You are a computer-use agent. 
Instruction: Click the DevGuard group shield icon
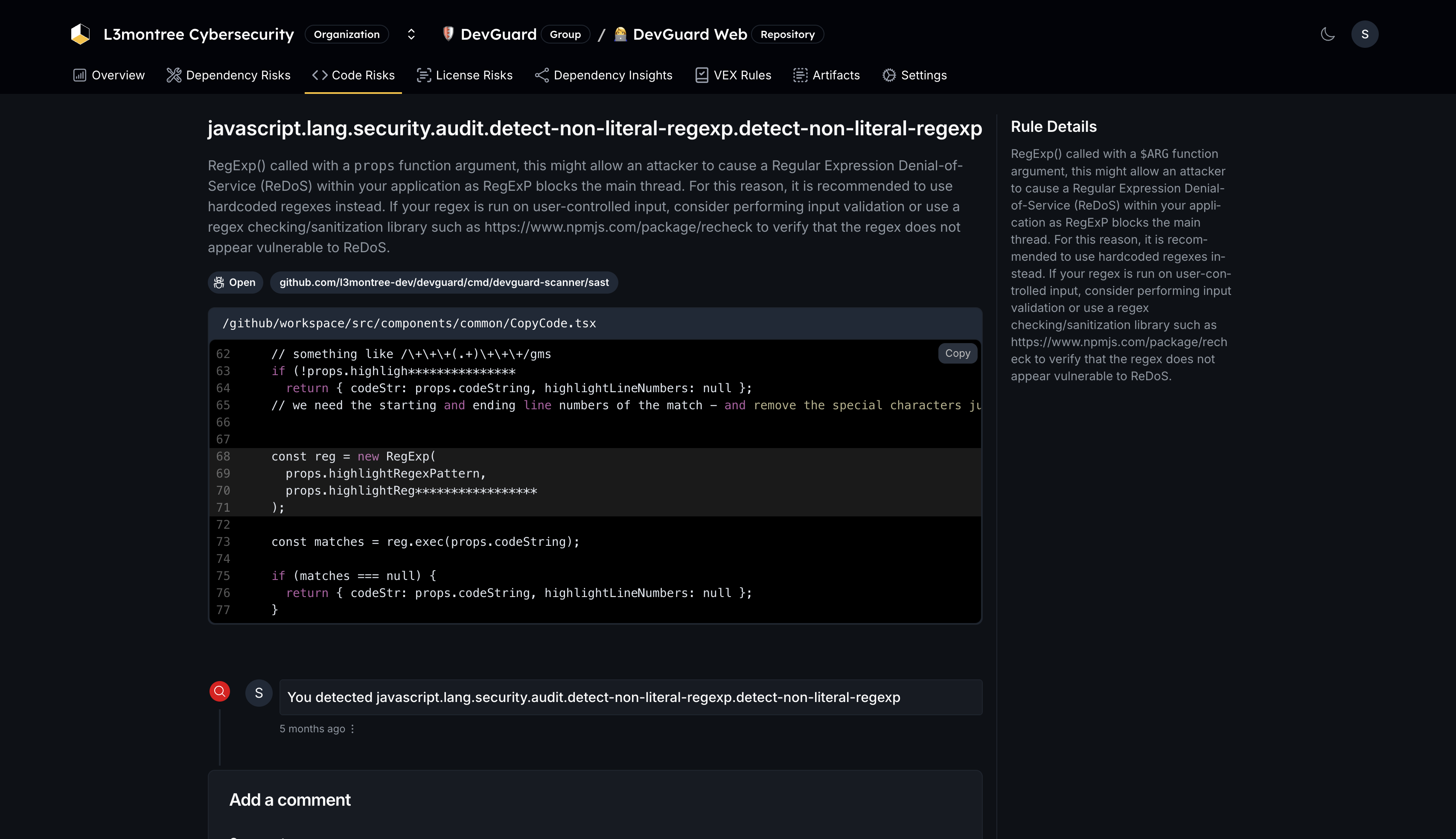tap(449, 34)
